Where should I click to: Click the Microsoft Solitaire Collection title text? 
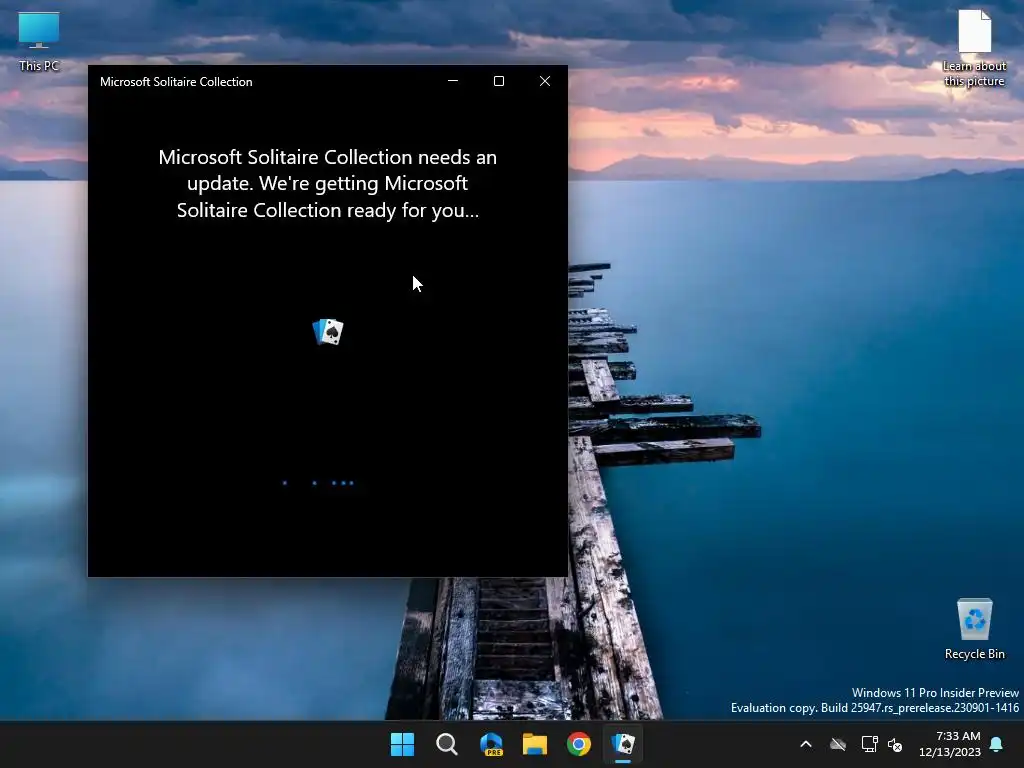pos(176,82)
